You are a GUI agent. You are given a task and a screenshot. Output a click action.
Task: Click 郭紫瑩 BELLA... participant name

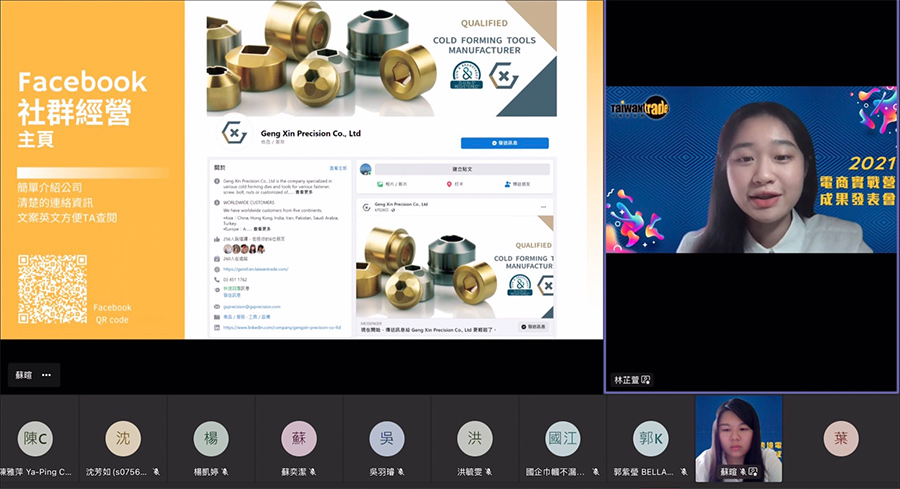click(x=643, y=472)
